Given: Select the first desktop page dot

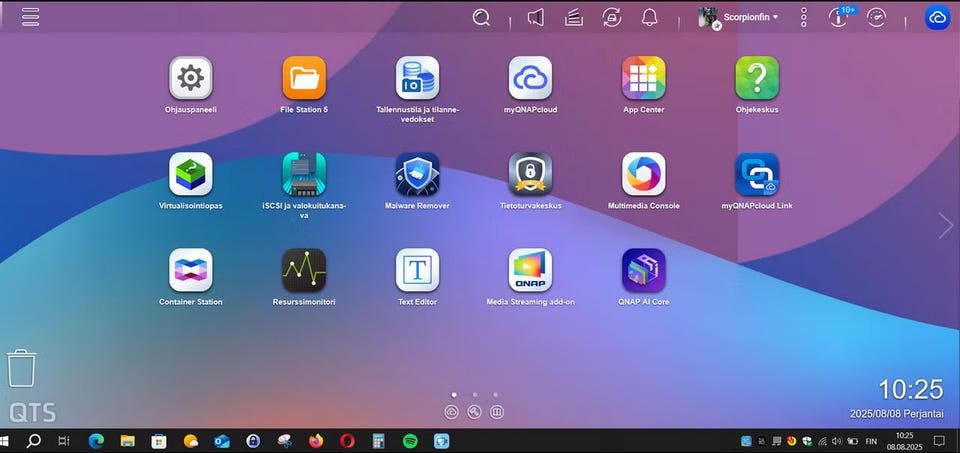Looking at the screenshot, I should click(x=454, y=395).
